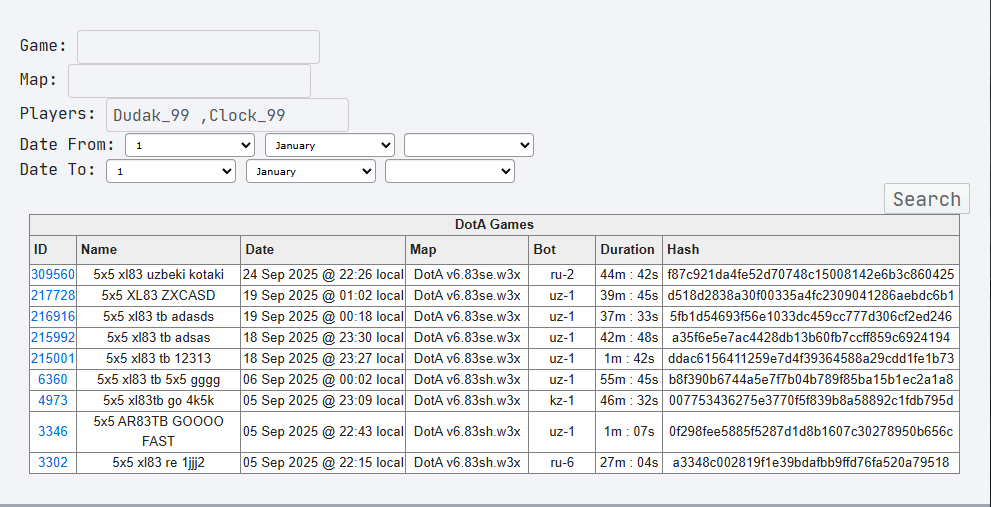Click date '06 Sep 2025 @ 00:02 local'
The image size is (991, 507).
point(323,379)
